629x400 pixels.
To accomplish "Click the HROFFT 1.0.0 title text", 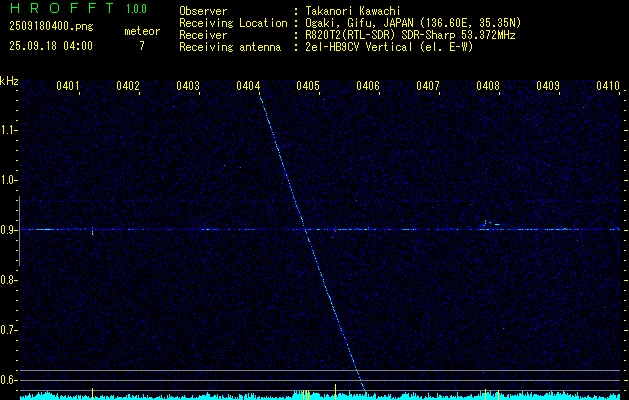I will [78, 8].
